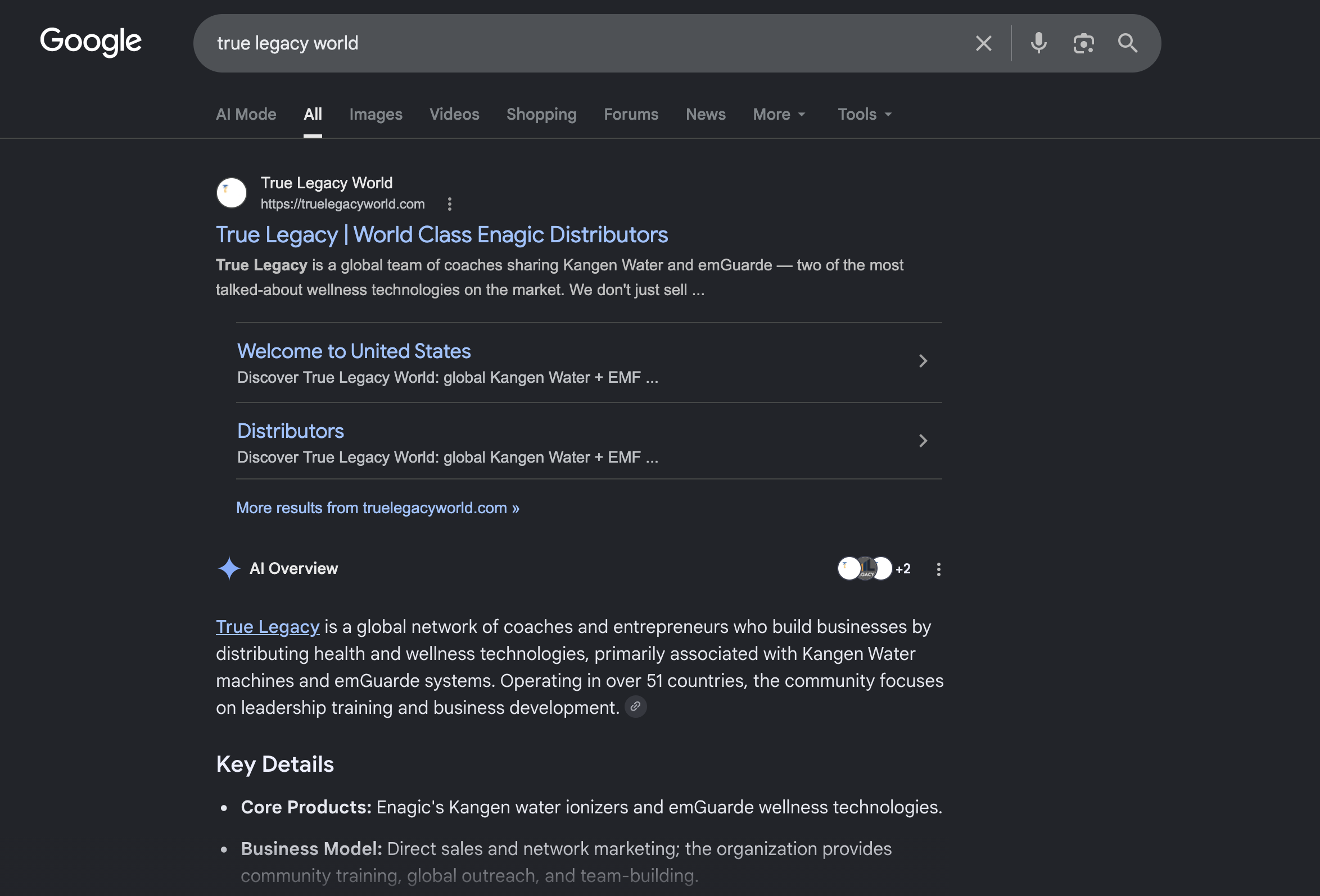Click the 'Key Details' heading
Screen dimensions: 1320x896
(x=275, y=764)
